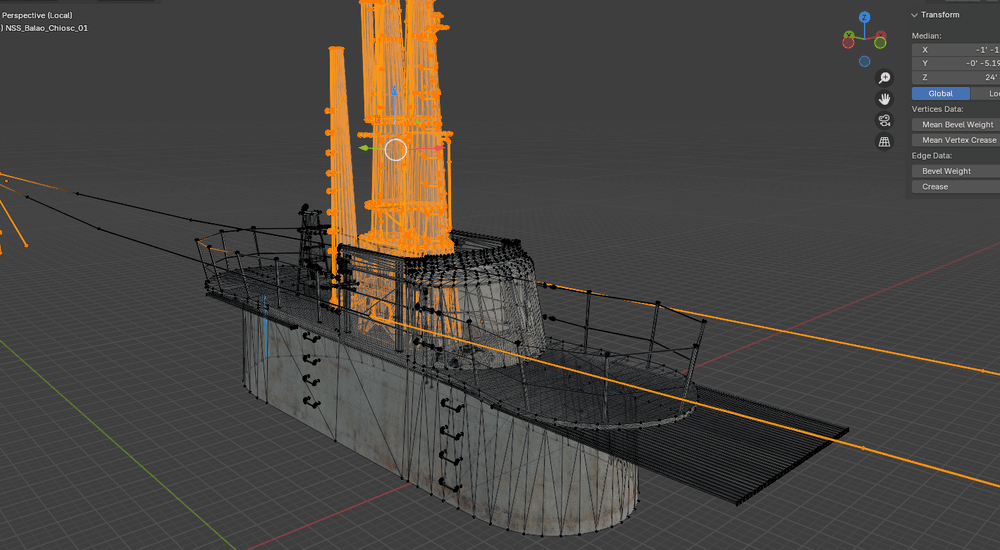Select the Global coordinate toggle
1000x550 pixels.
tap(941, 94)
